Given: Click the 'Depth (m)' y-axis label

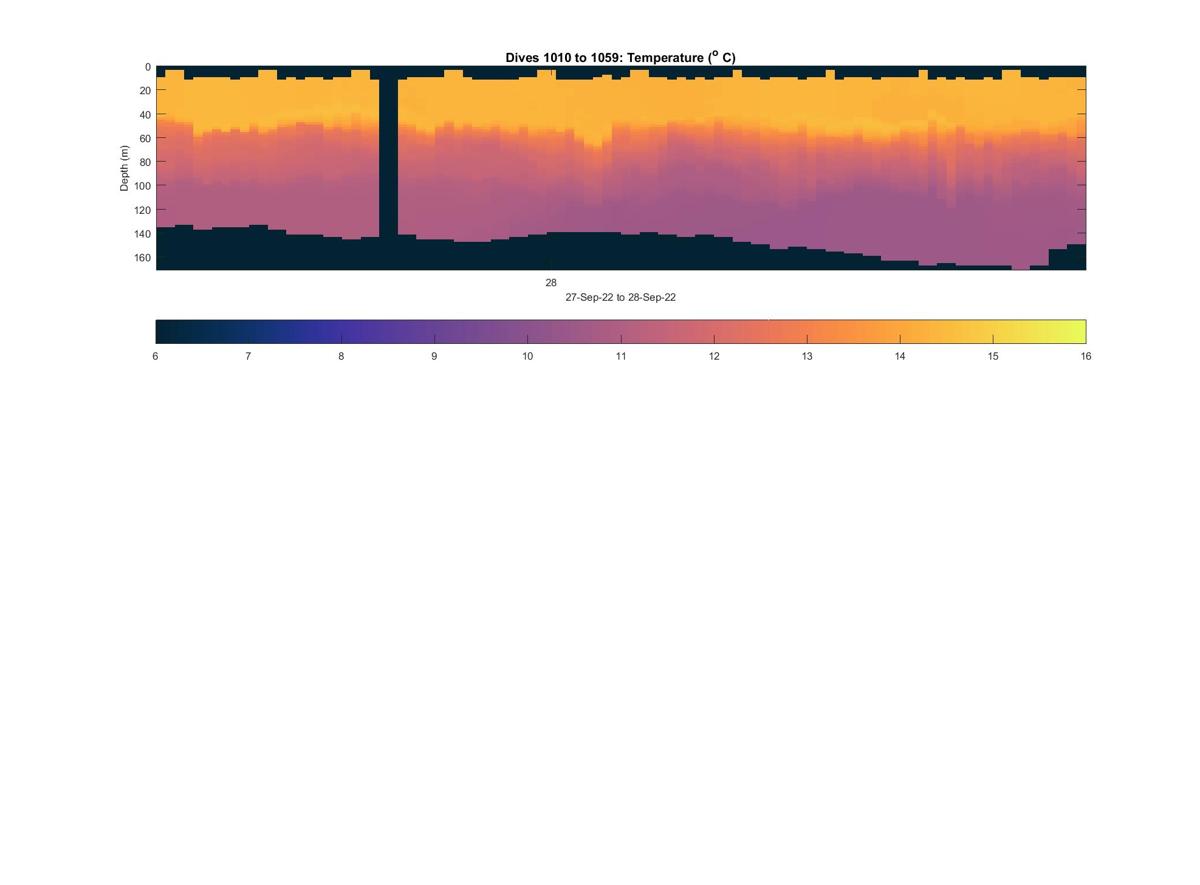Looking at the screenshot, I should click(125, 168).
